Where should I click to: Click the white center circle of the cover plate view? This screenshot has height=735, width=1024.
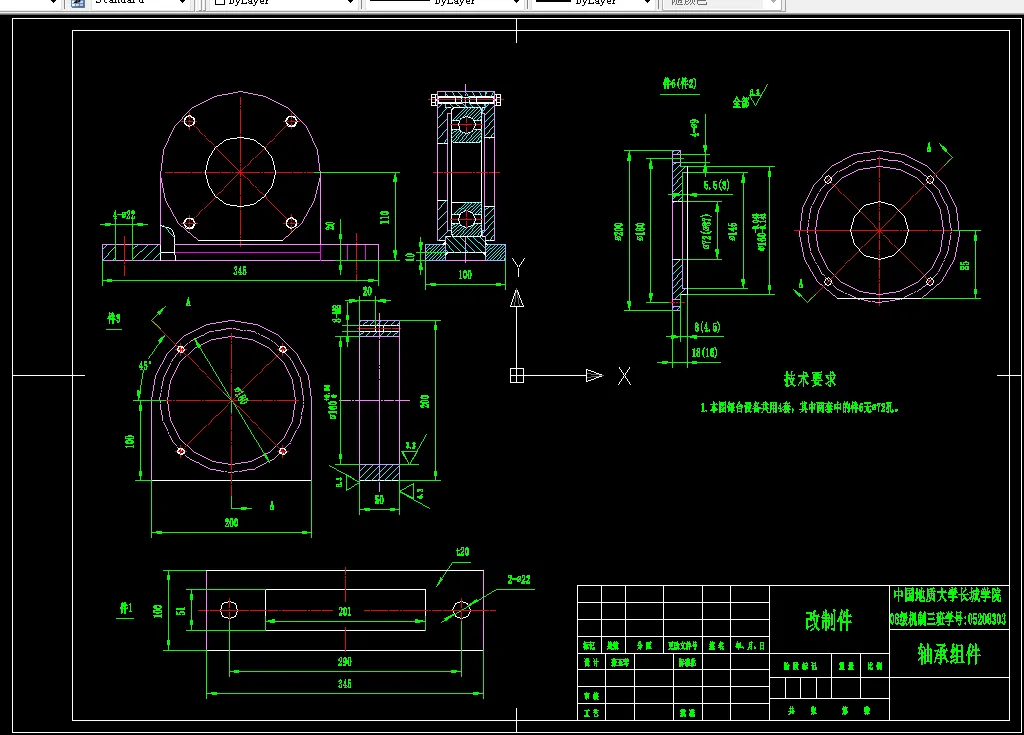880,231
